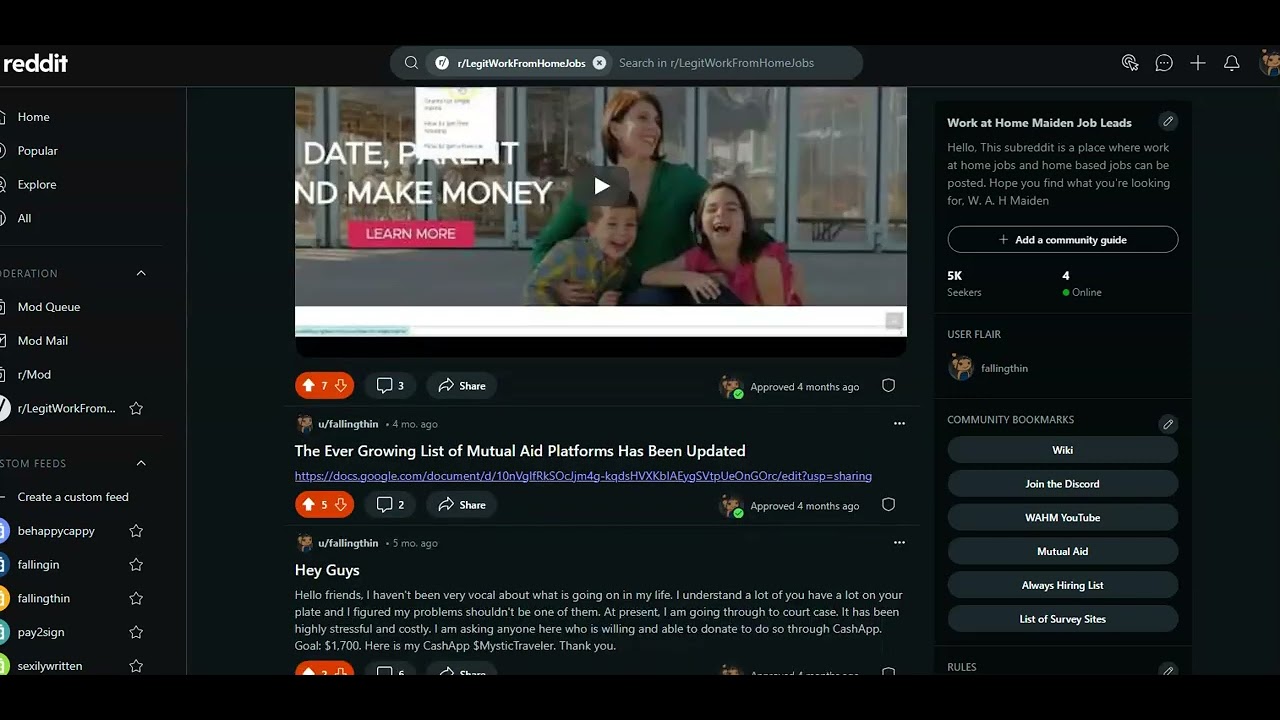This screenshot has width=1280, height=720.
Task: Open List of Survey Sites bookmark
Action: point(1063,620)
